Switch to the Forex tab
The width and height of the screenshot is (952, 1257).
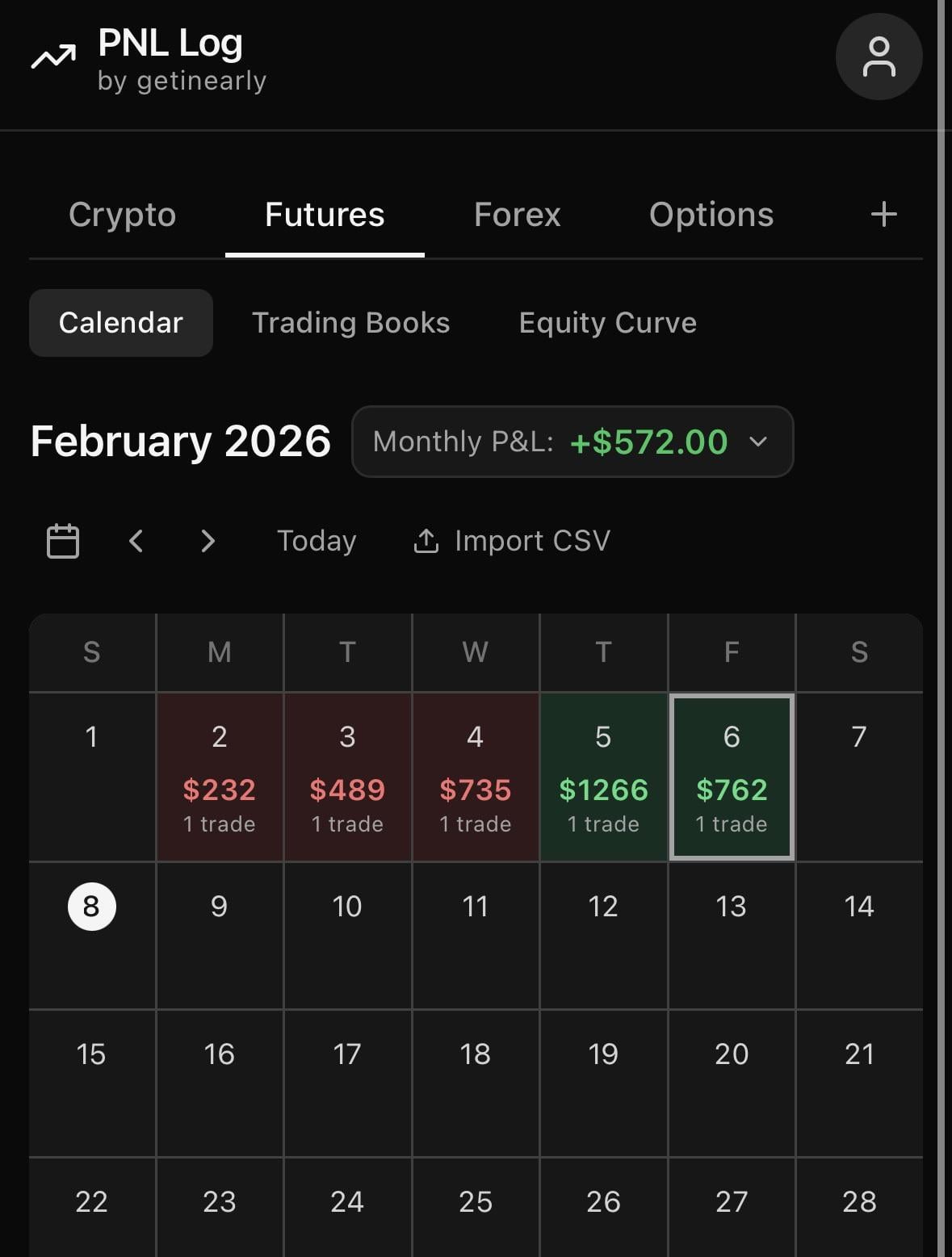point(517,215)
